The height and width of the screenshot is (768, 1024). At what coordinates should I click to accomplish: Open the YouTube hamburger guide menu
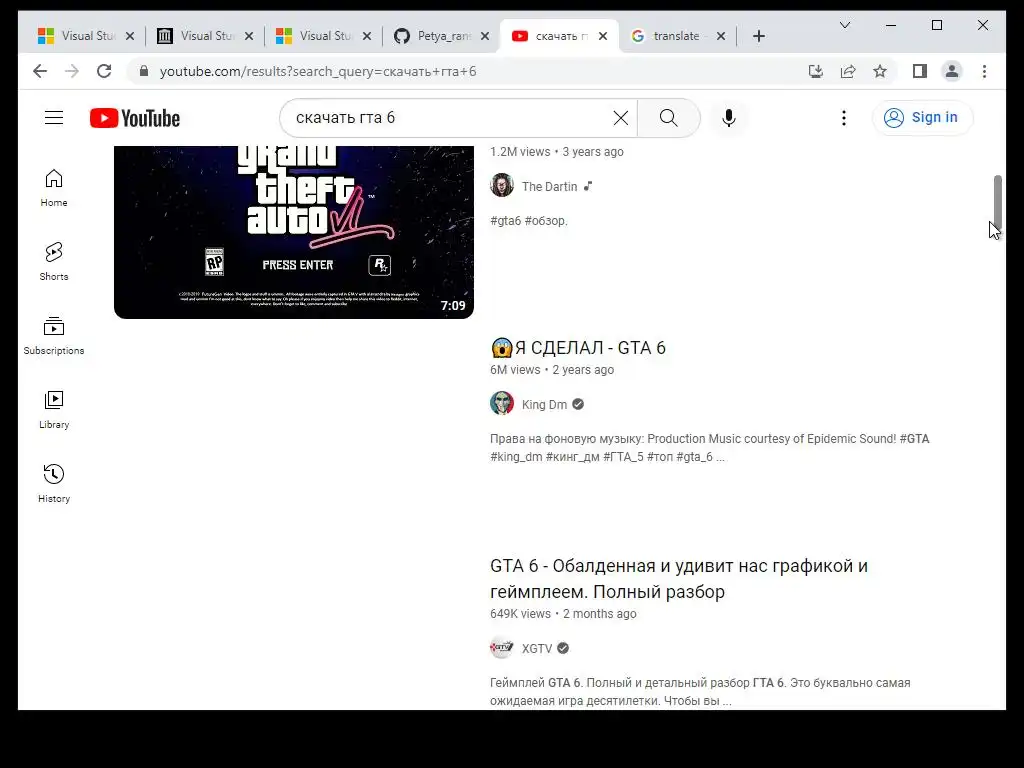coord(54,118)
